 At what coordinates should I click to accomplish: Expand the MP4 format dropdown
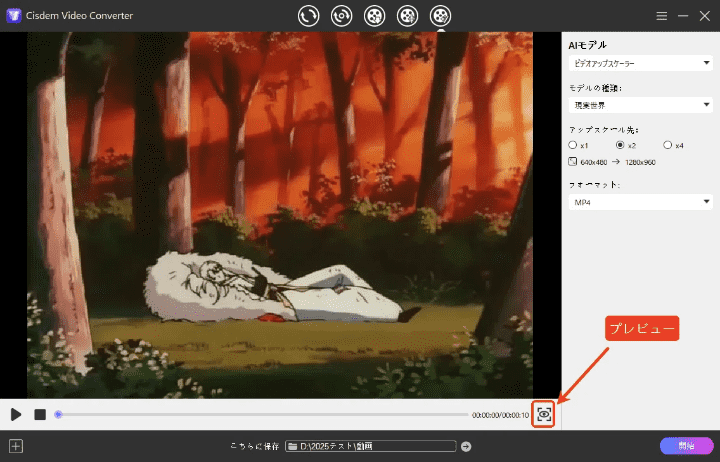point(639,202)
